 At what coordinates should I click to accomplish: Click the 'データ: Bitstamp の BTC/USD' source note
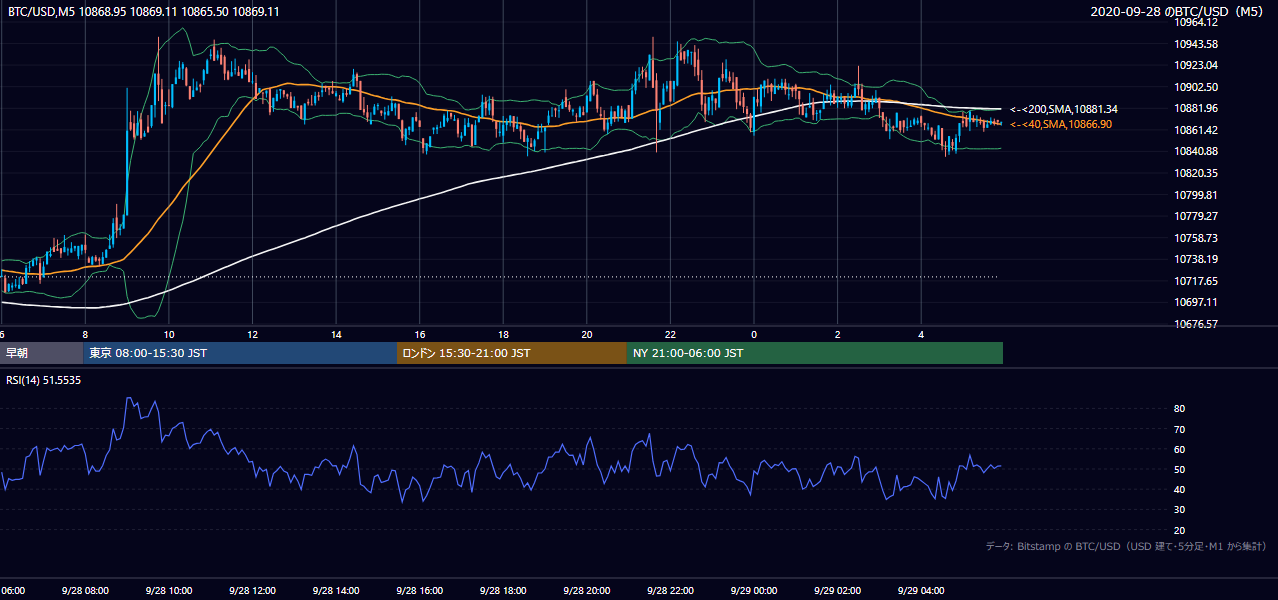point(1126,546)
